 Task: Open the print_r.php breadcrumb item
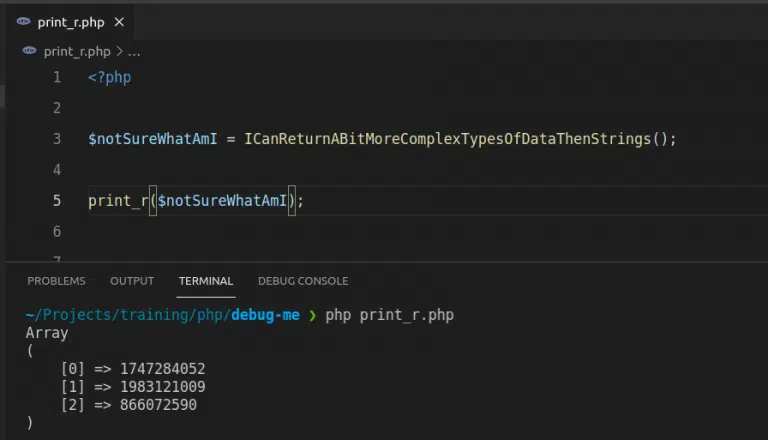pos(78,50)
